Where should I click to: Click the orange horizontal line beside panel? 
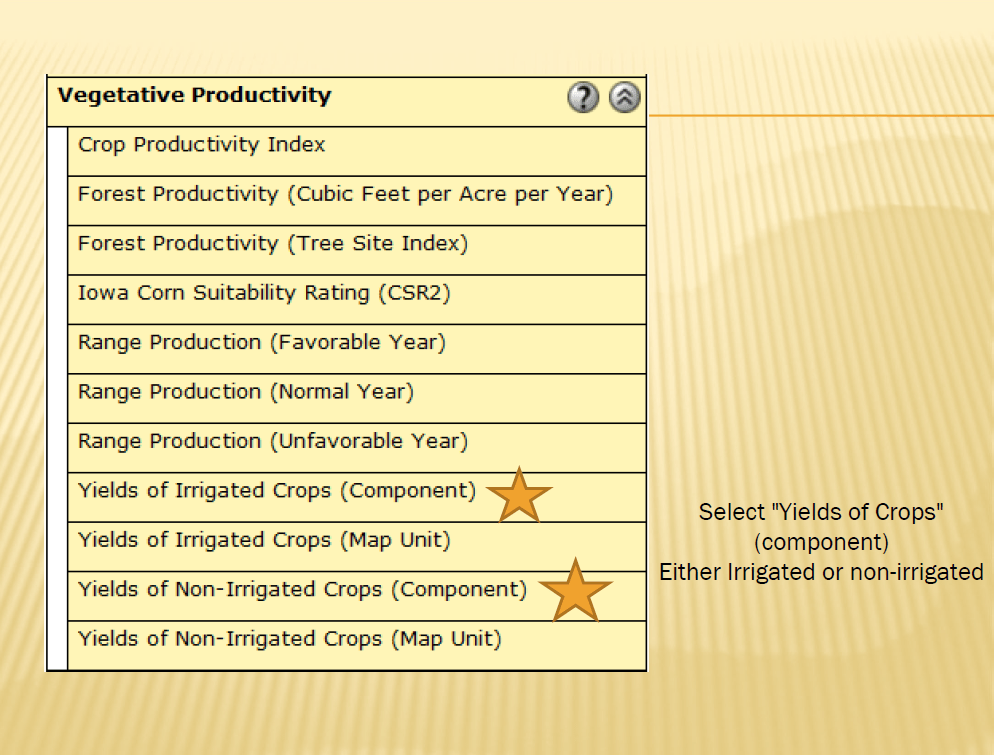point(821,115)
